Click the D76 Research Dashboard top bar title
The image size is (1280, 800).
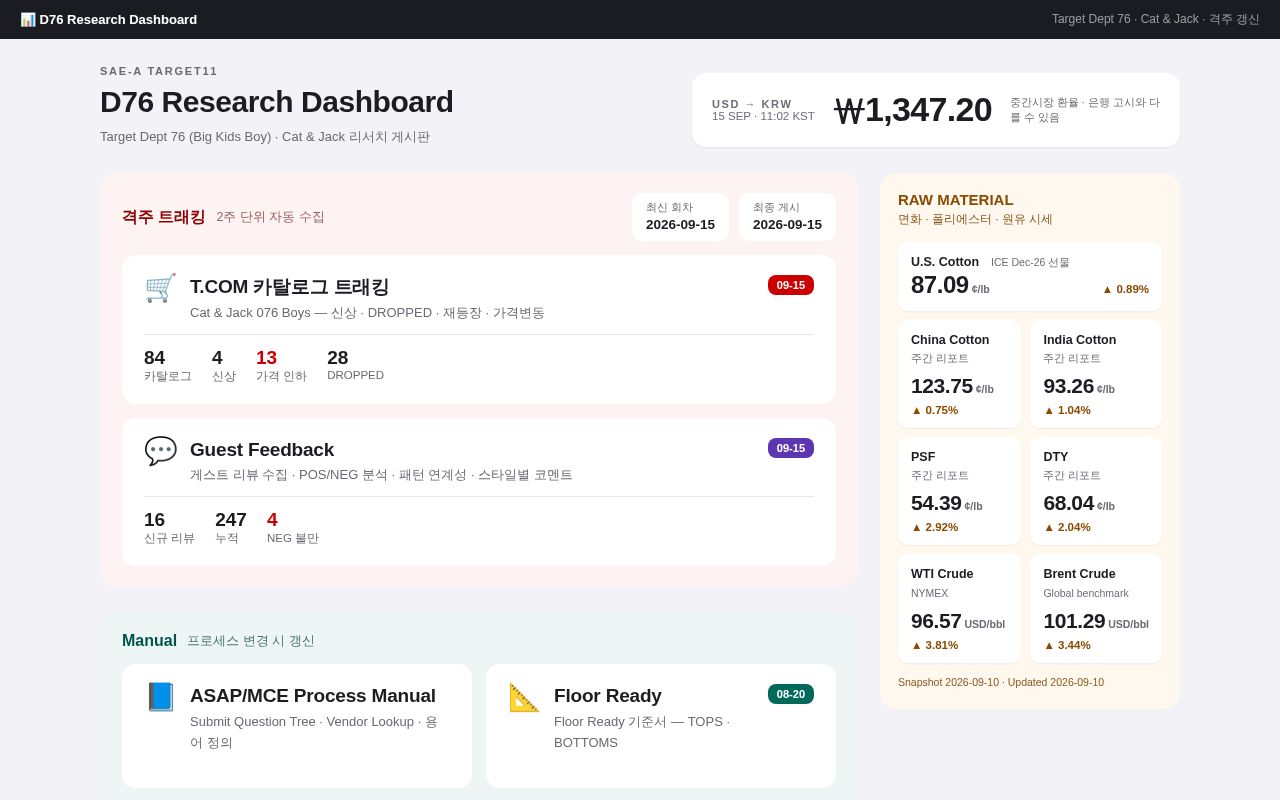(118, 19)
